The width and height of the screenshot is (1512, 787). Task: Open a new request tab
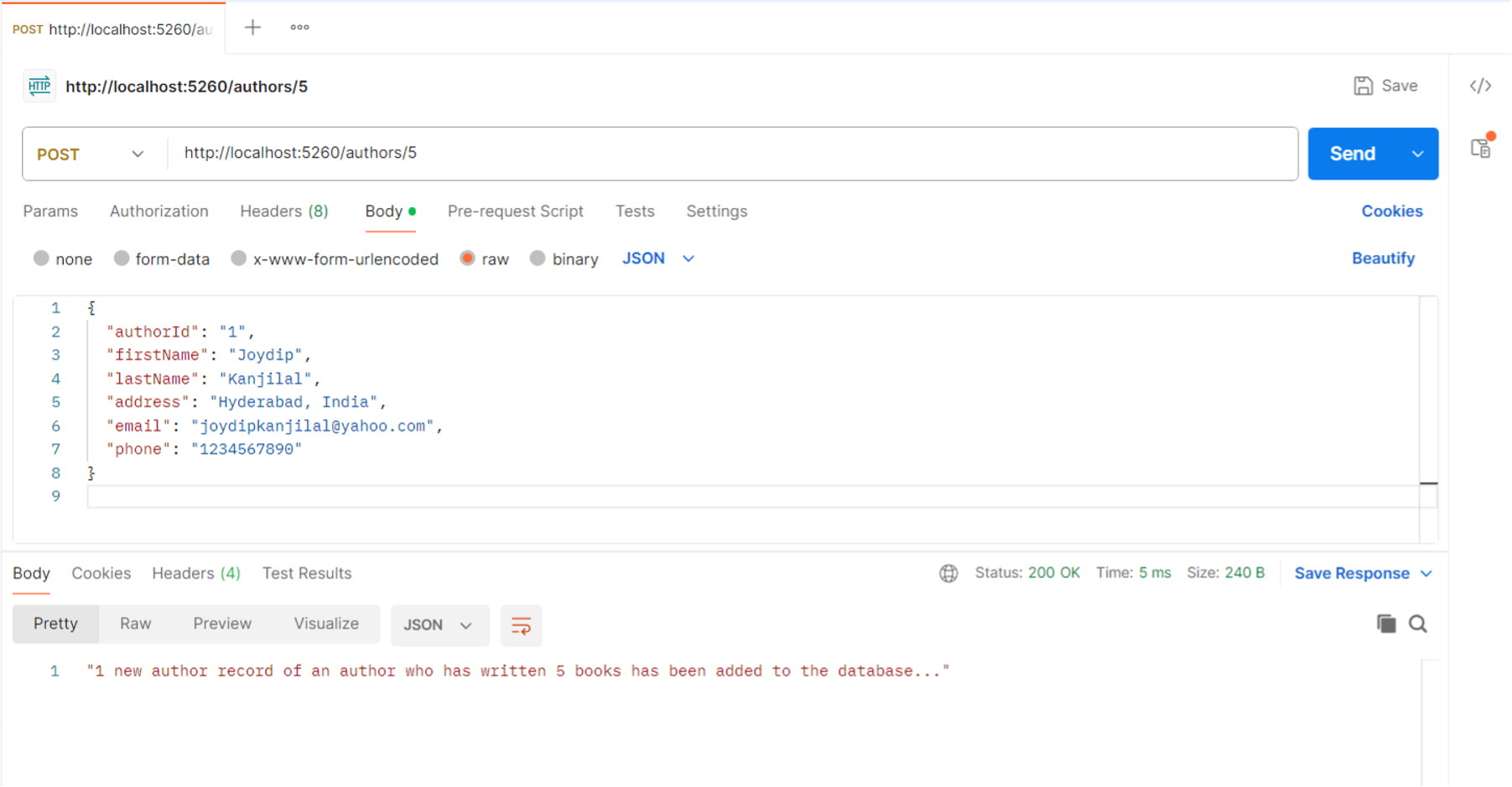click(x=252, y=27)
